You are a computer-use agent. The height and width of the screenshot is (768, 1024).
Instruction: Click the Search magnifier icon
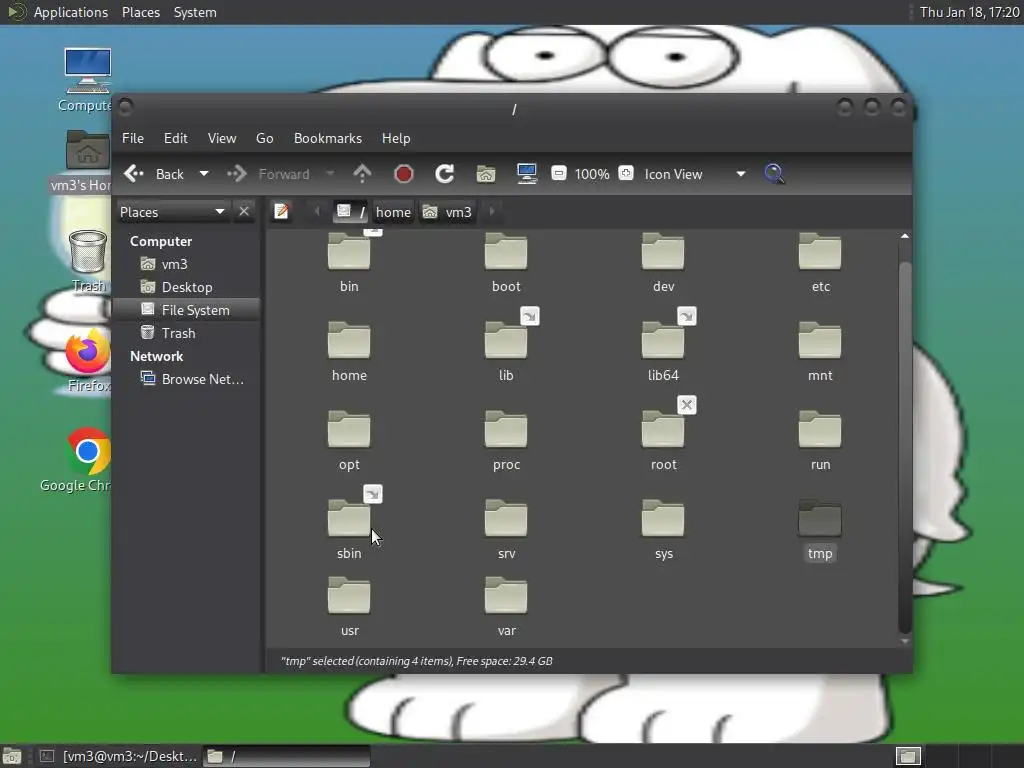point(774,174)
